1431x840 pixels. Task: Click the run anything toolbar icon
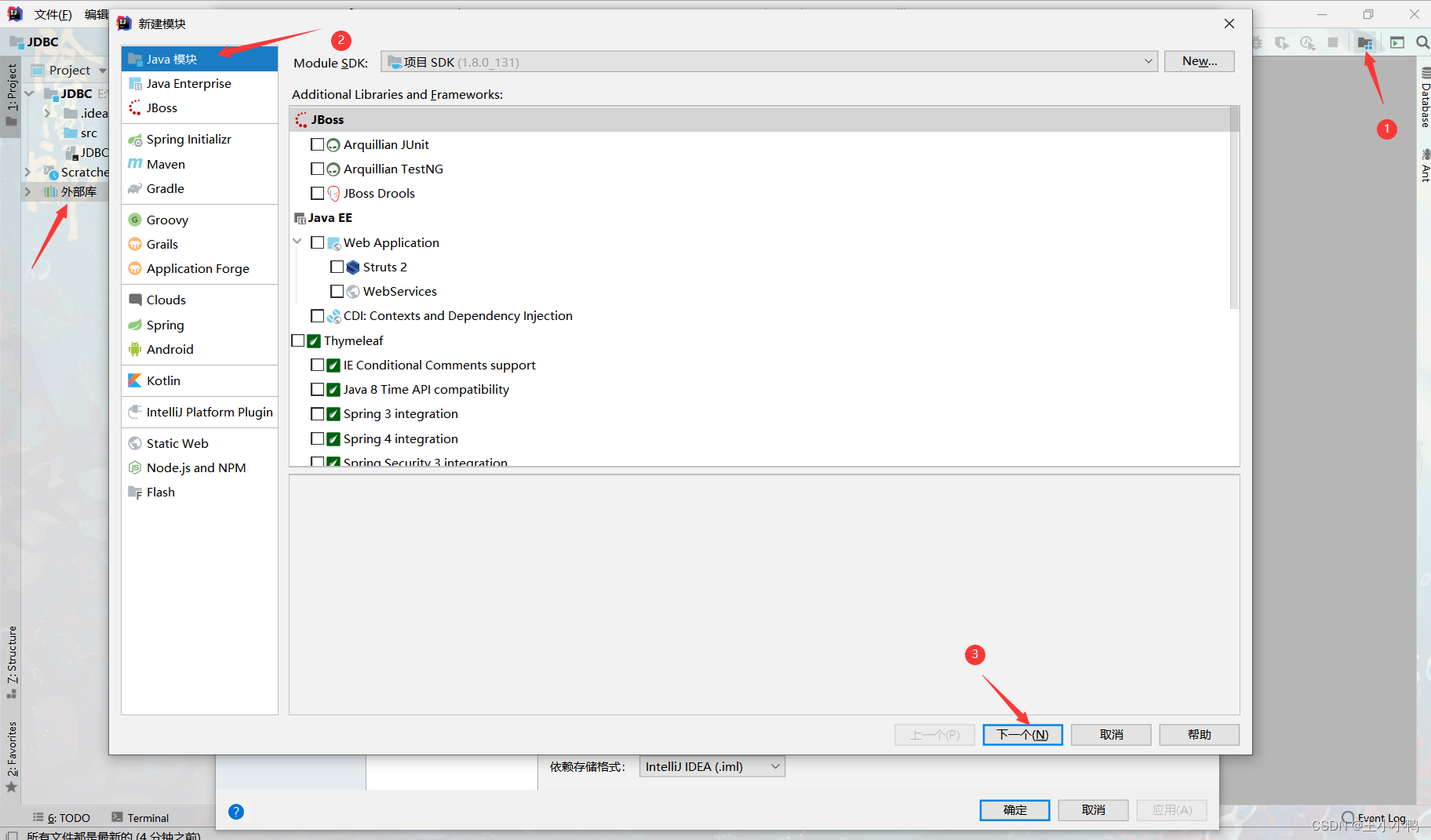pyautogui.click(x=1396, y=42)
